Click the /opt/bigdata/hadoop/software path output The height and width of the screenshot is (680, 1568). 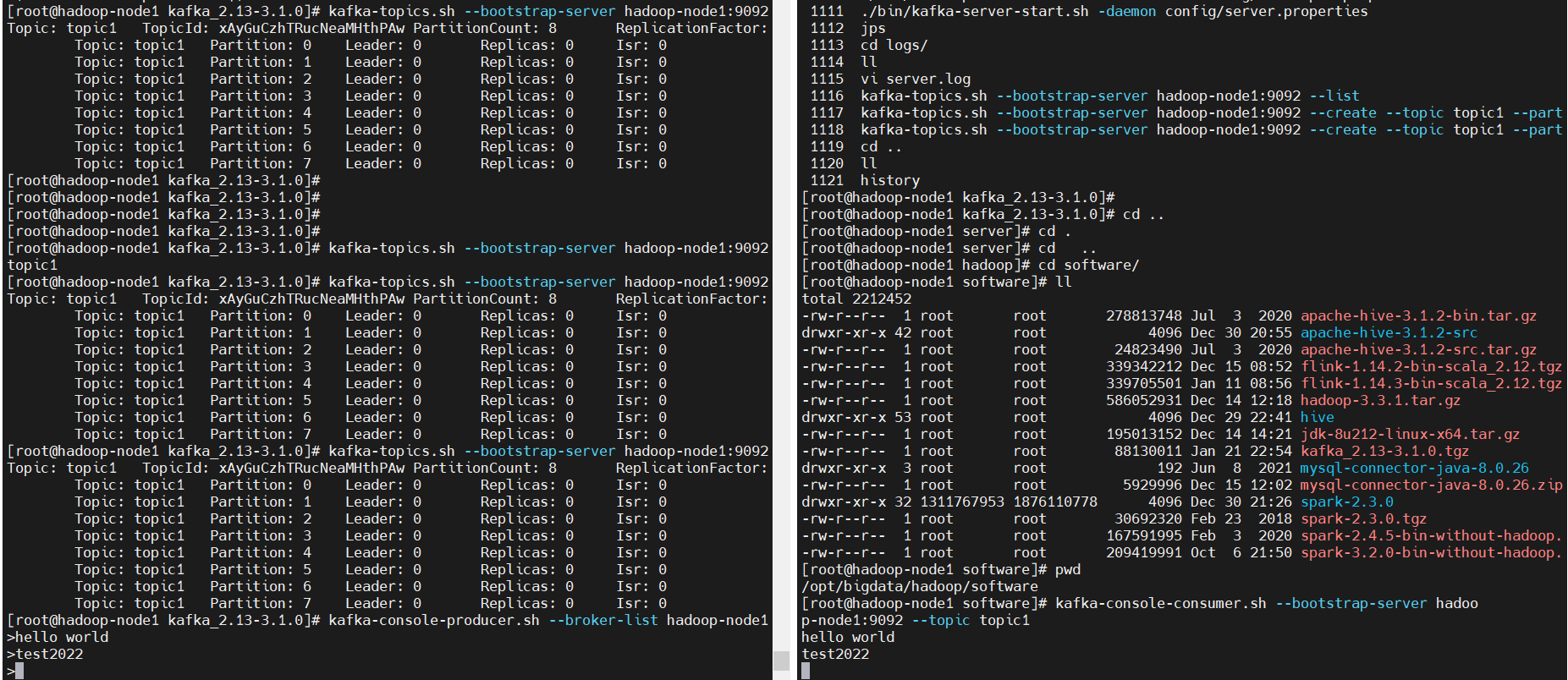click(x=920, y=586)
